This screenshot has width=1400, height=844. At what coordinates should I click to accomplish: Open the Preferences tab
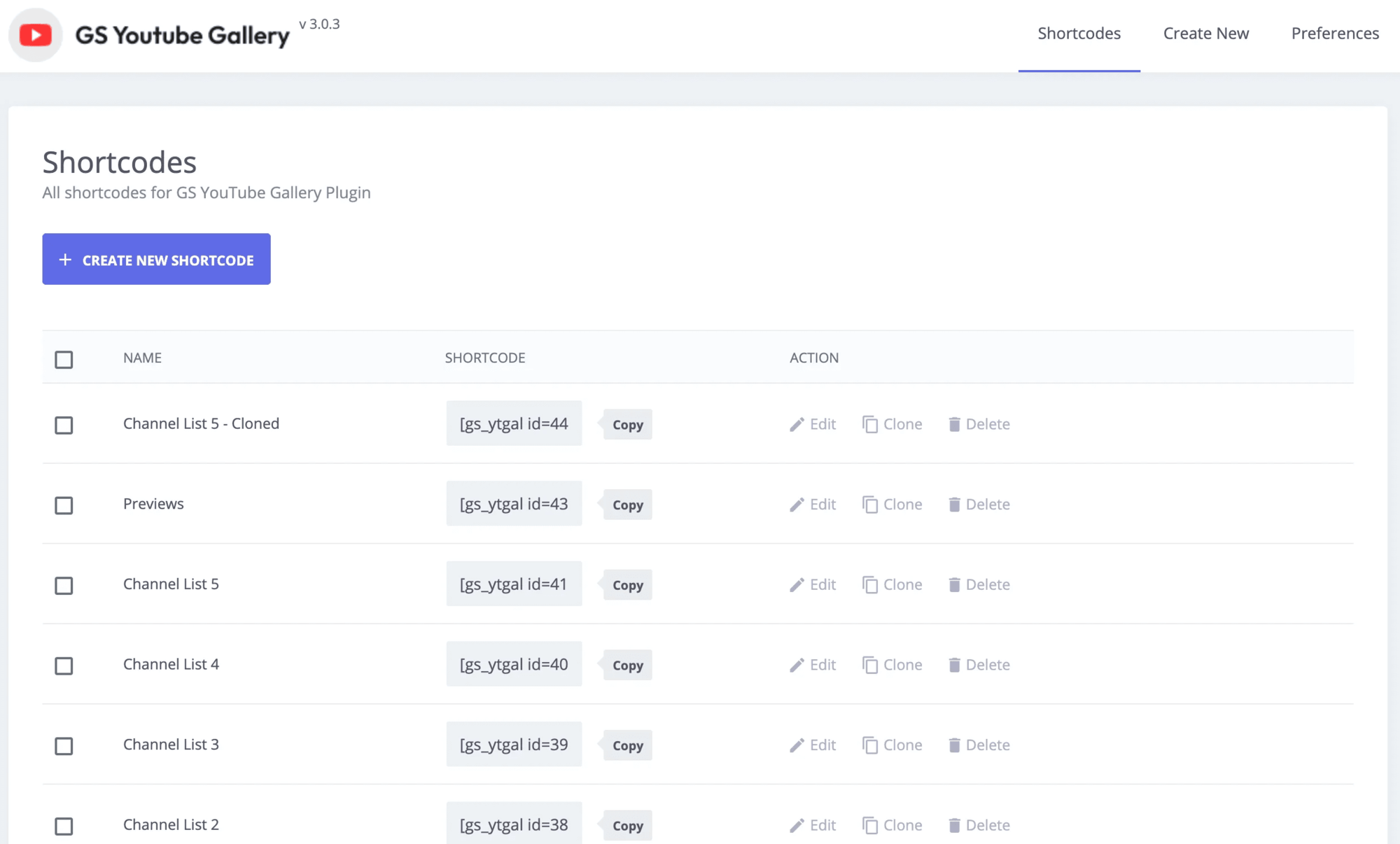click(x=1335, y=34)
